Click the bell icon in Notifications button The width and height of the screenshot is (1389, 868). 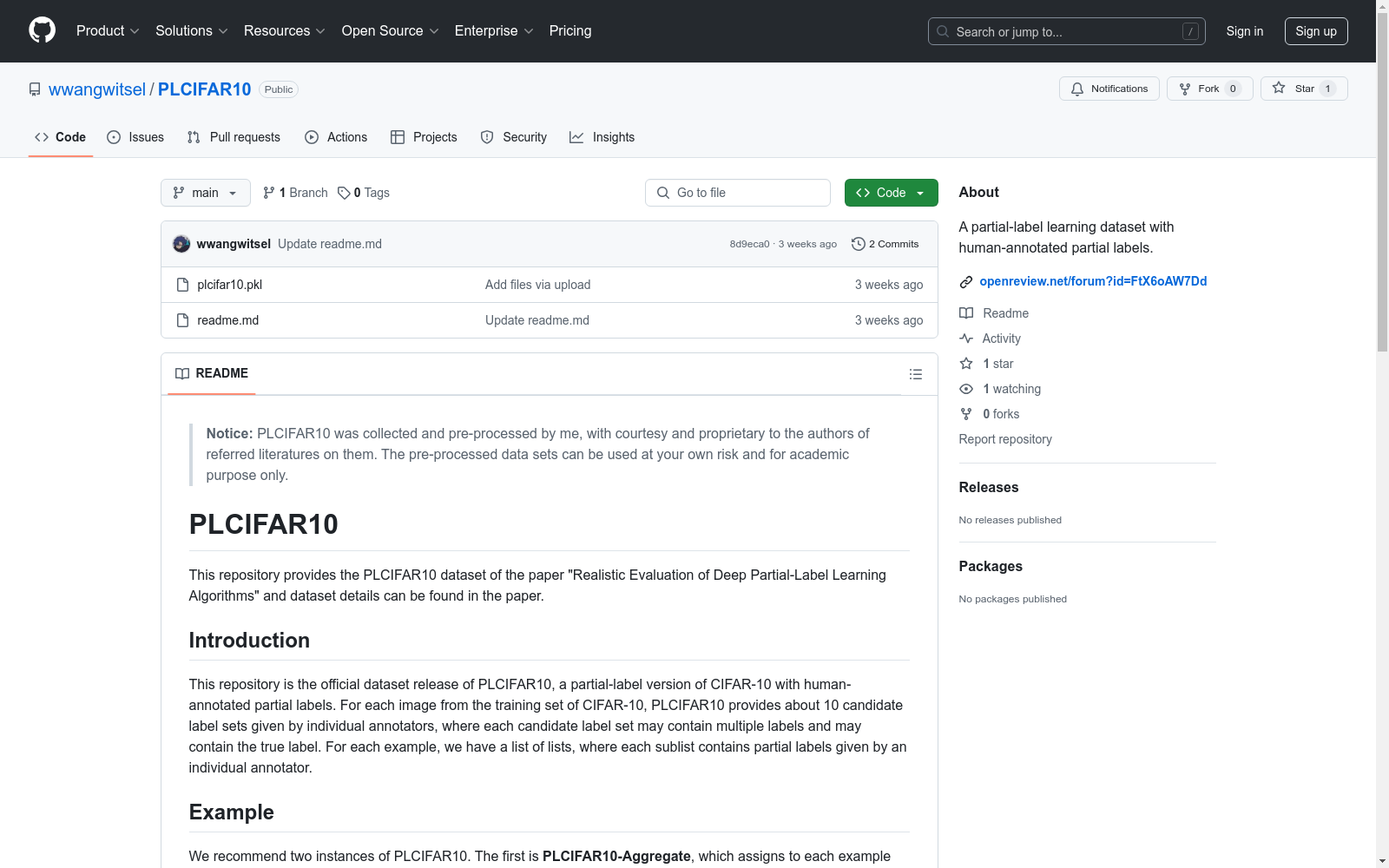(1077, 89)
